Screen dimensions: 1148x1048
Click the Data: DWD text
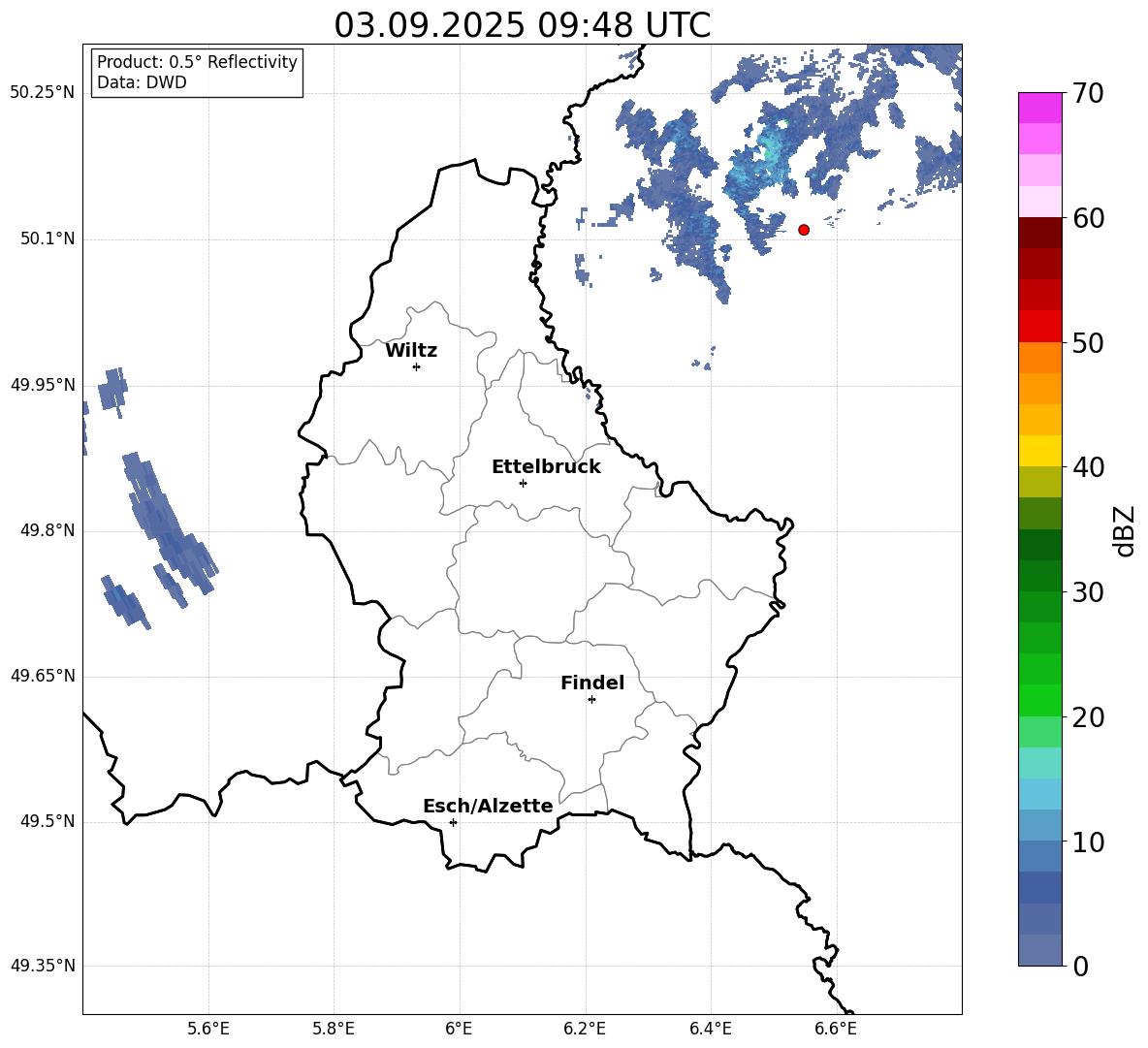click(x=142, y=82)
